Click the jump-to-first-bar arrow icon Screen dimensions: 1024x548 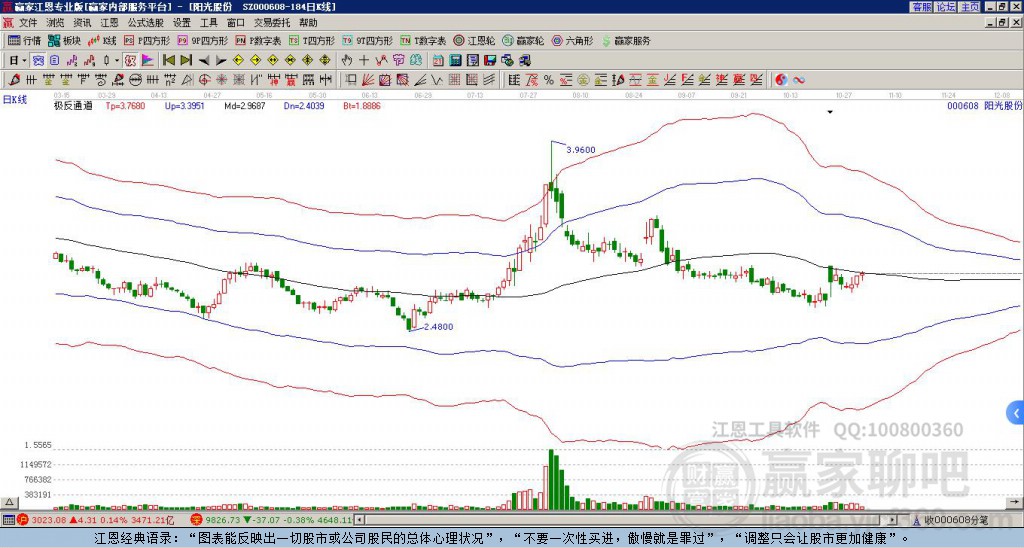(x=168, y=61)
